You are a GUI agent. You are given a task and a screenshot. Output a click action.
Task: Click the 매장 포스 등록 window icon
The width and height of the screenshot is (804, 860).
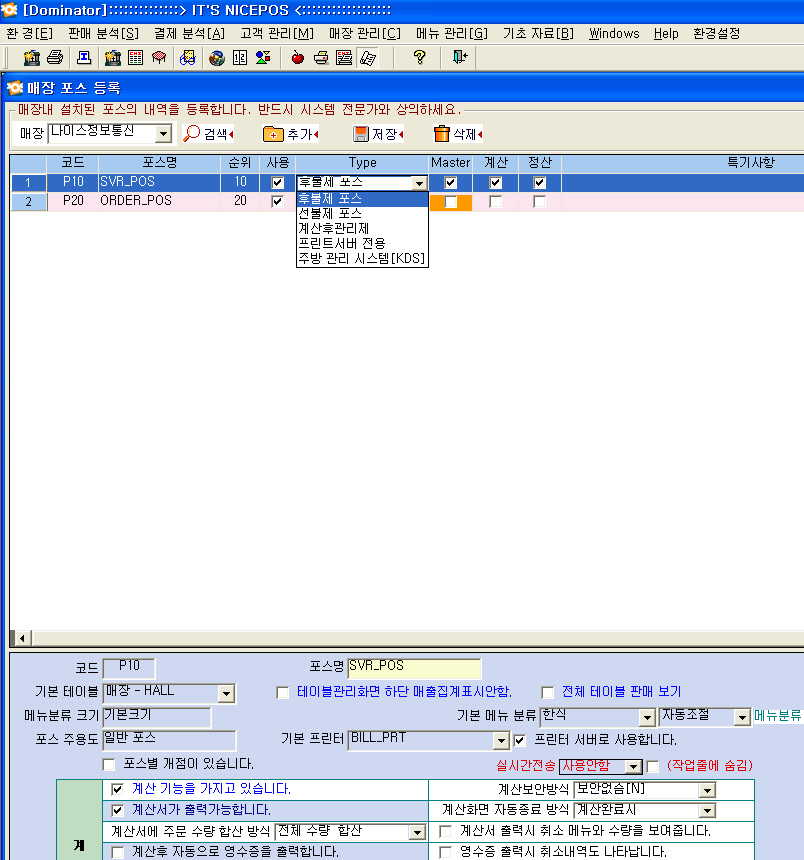15,87
